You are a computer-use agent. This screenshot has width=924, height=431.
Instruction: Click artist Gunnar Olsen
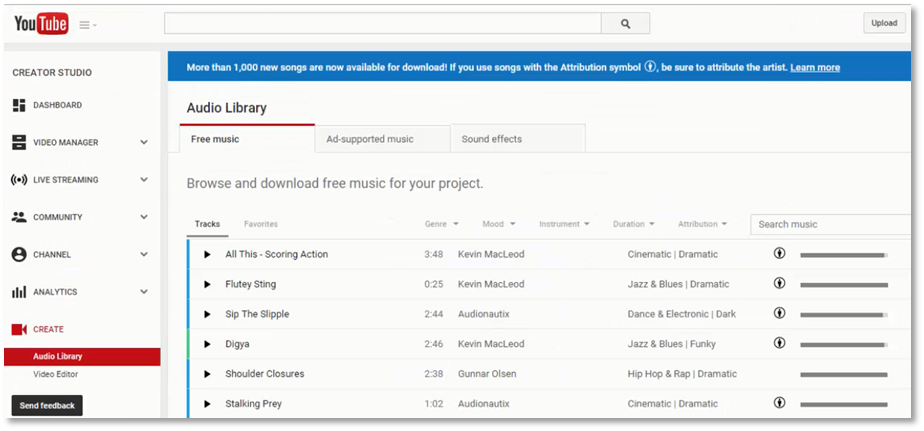487,374
